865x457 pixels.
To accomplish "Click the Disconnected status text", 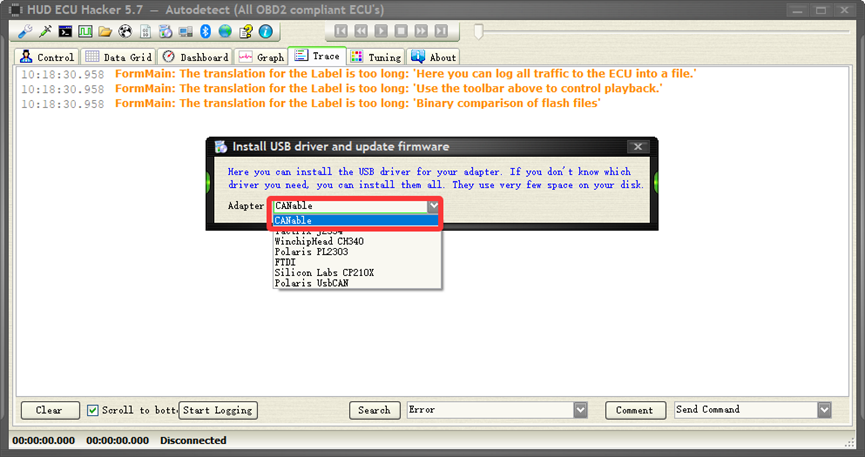I will [x=193, y=440].
